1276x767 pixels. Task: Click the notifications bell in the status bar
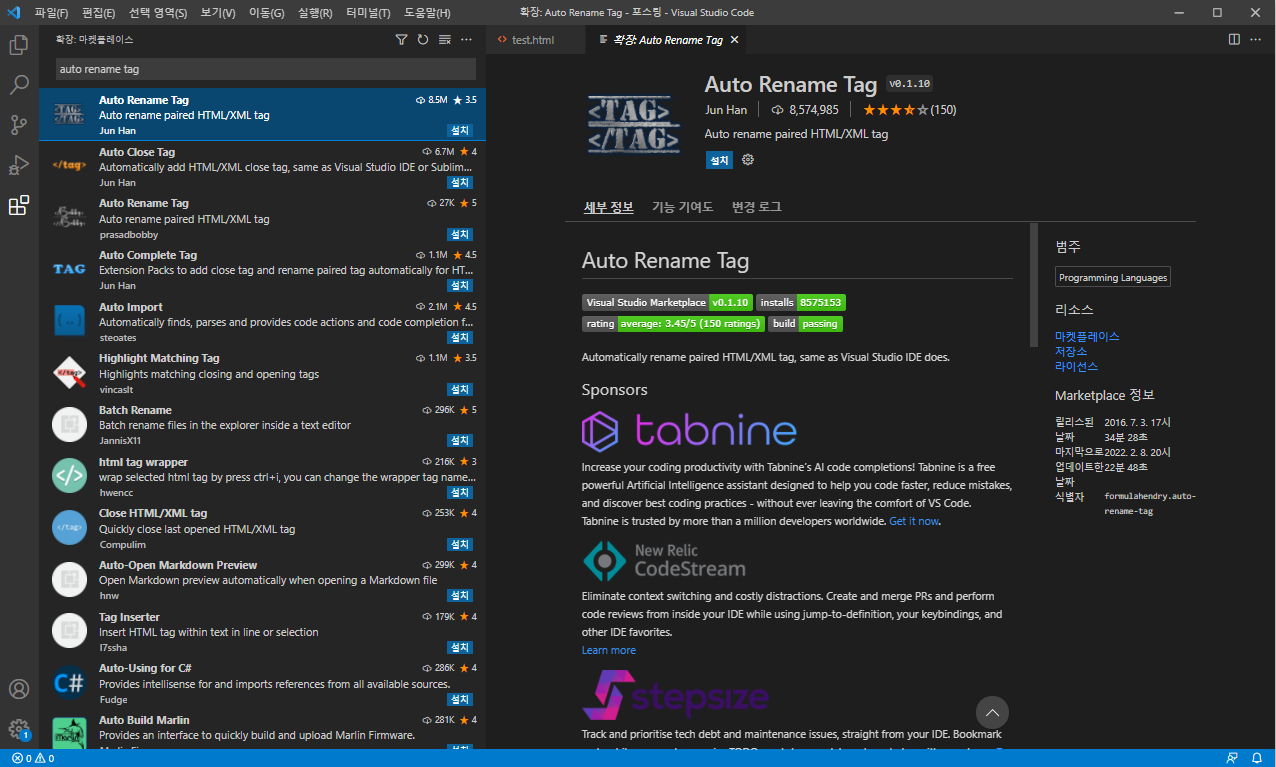pyautogui.click(x=1258, y=757)
